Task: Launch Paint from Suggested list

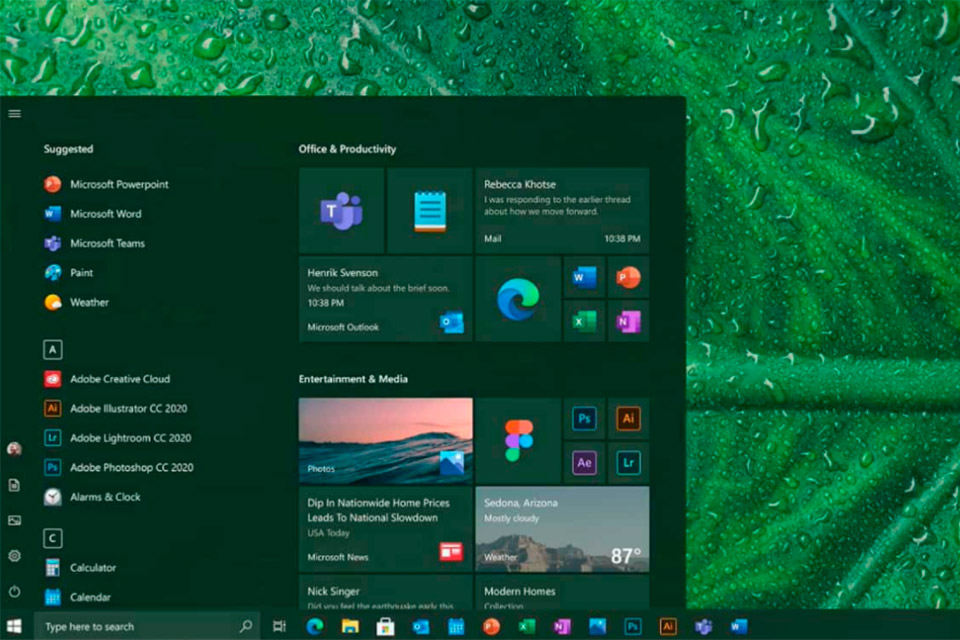Action: pyautogui.click(x=69, y=273)
